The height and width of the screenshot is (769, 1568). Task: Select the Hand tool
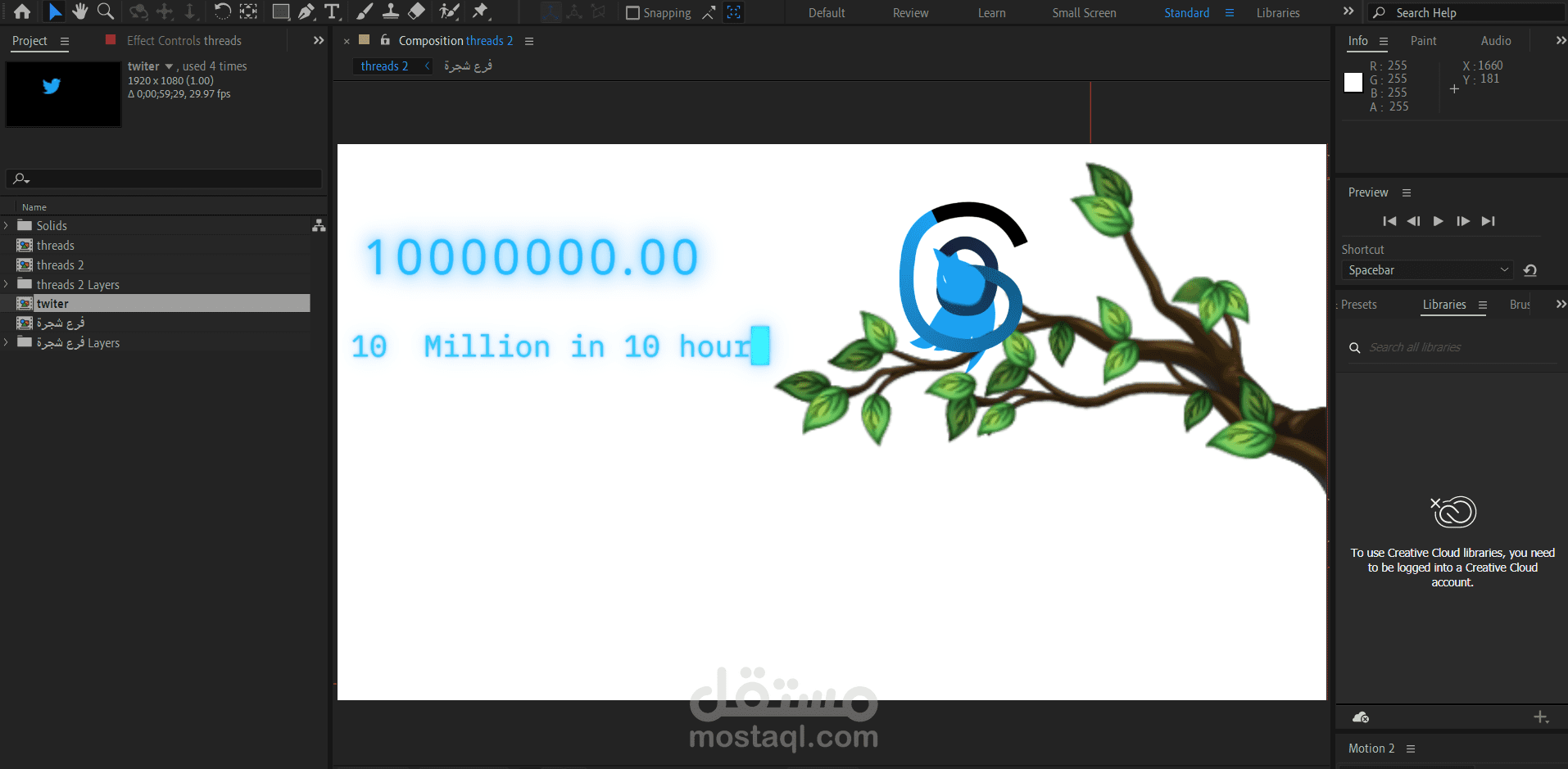[x=79, y=11]
